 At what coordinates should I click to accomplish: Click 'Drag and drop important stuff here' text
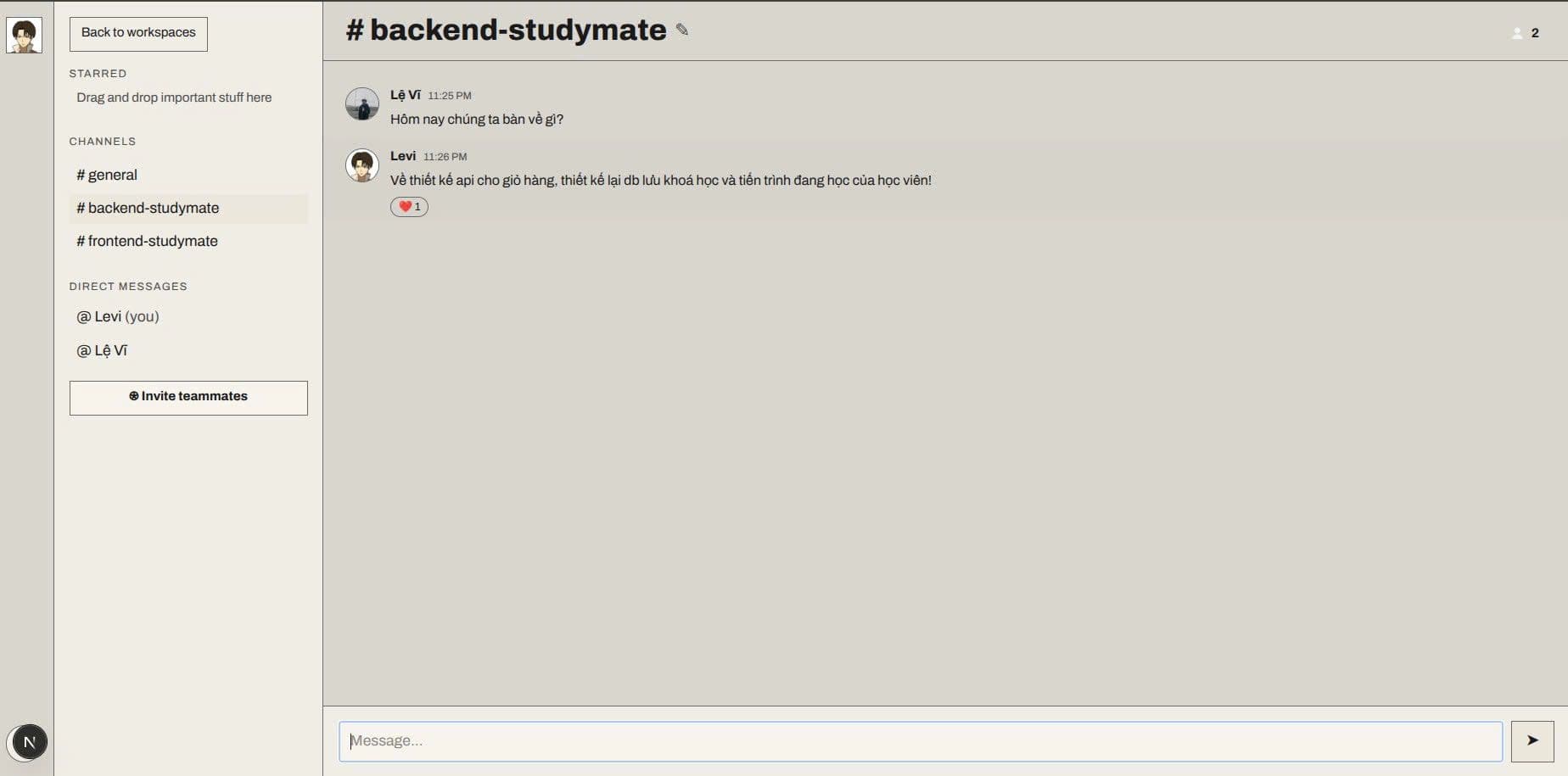(x=174, y=98)
